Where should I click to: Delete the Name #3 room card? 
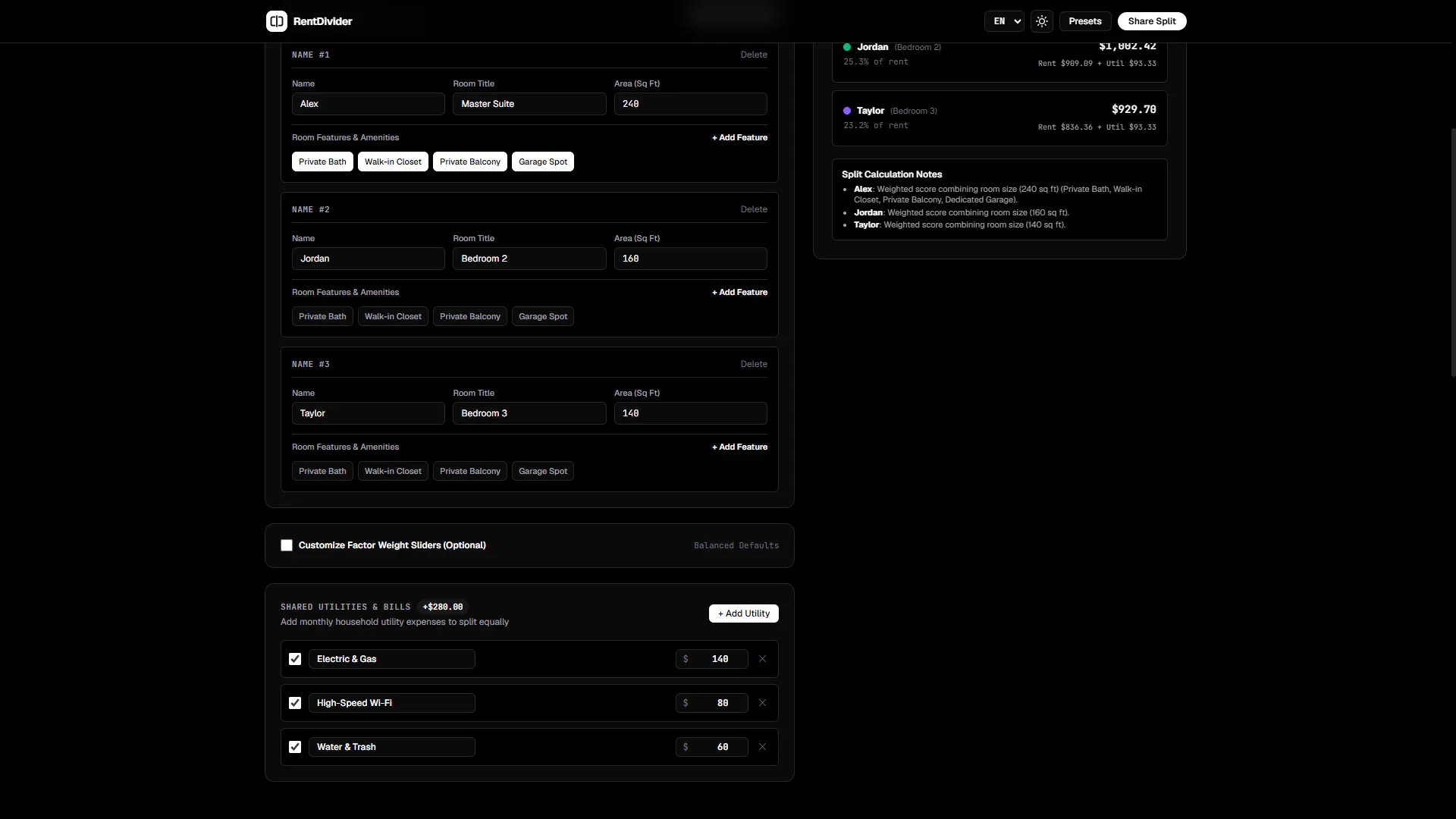pos(754,364)
